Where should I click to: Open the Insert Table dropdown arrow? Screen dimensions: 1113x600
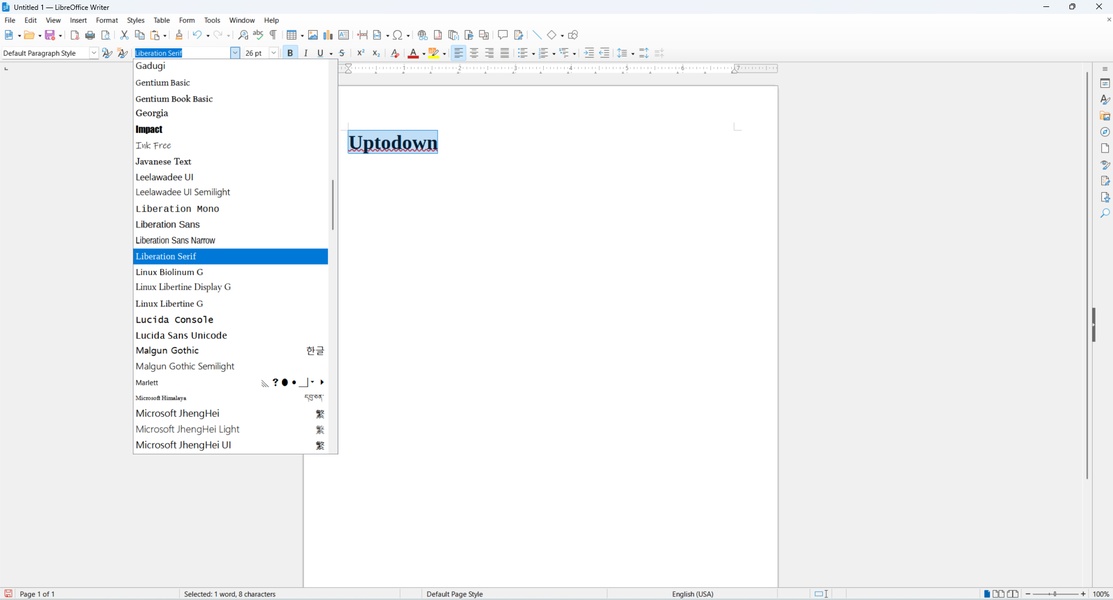(302, 36)
